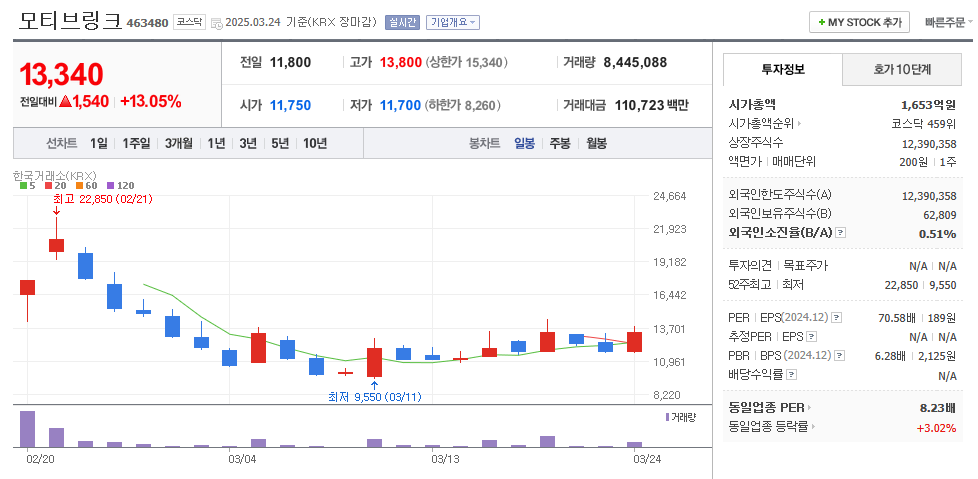The height and width of the screenshot is (479, 978).
Task: Click the 코스닥 459위 ranking value
Action: (924, 124)
